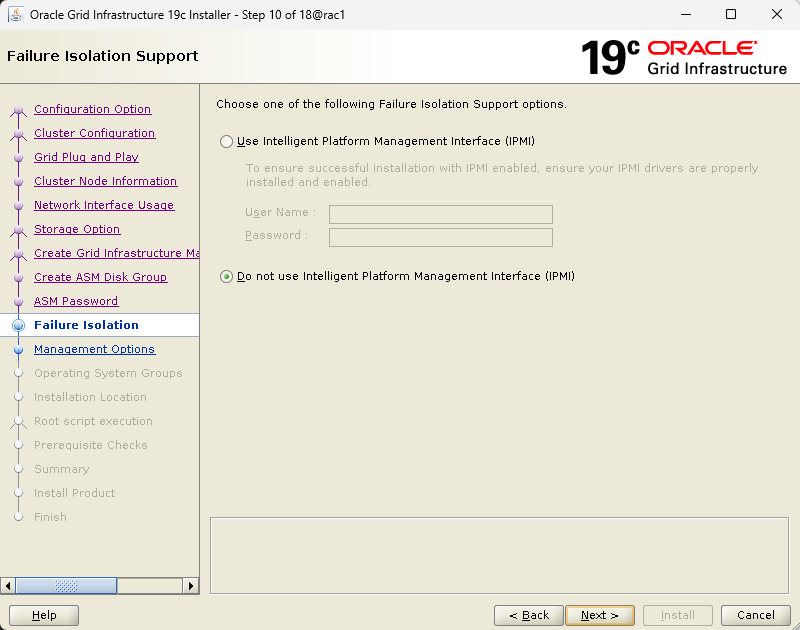The width and height of the screenshot is (800, 630).
Task: Select Use Intelligent Platform Management Interface radio
Action: (227, 141)
